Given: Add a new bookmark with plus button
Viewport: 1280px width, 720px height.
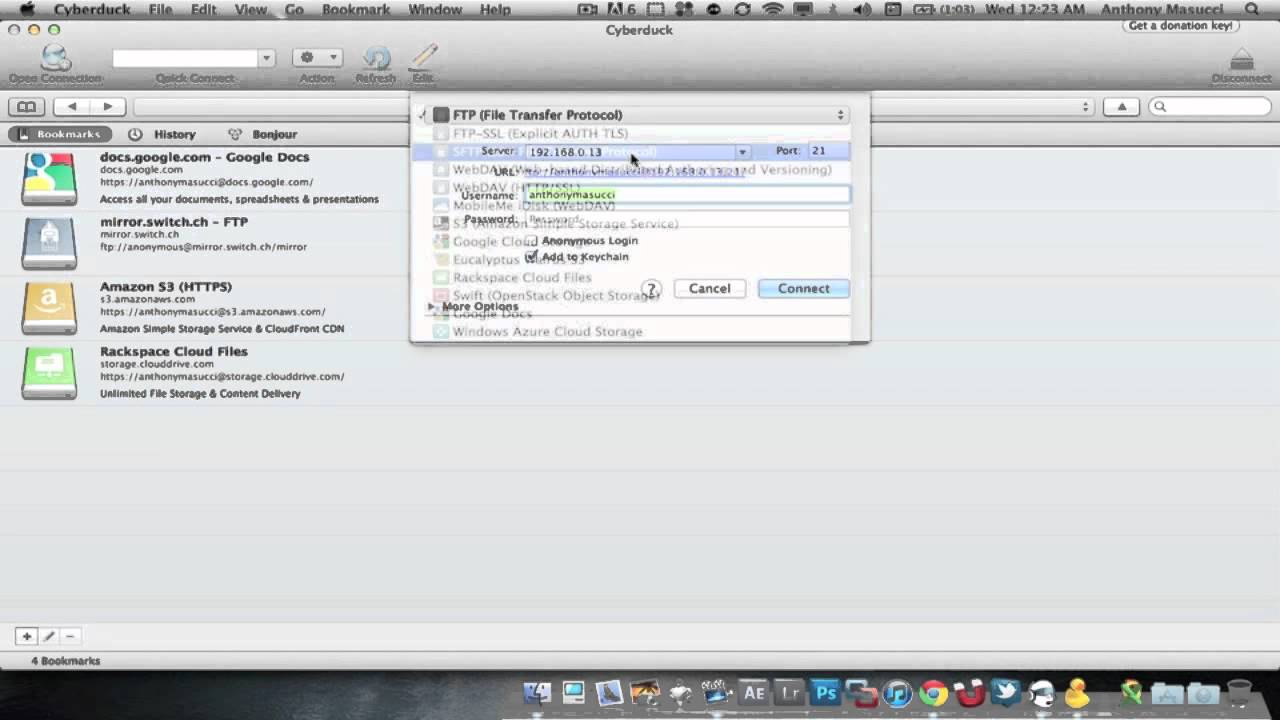Looking at the screenshot, I should [26, 636].
